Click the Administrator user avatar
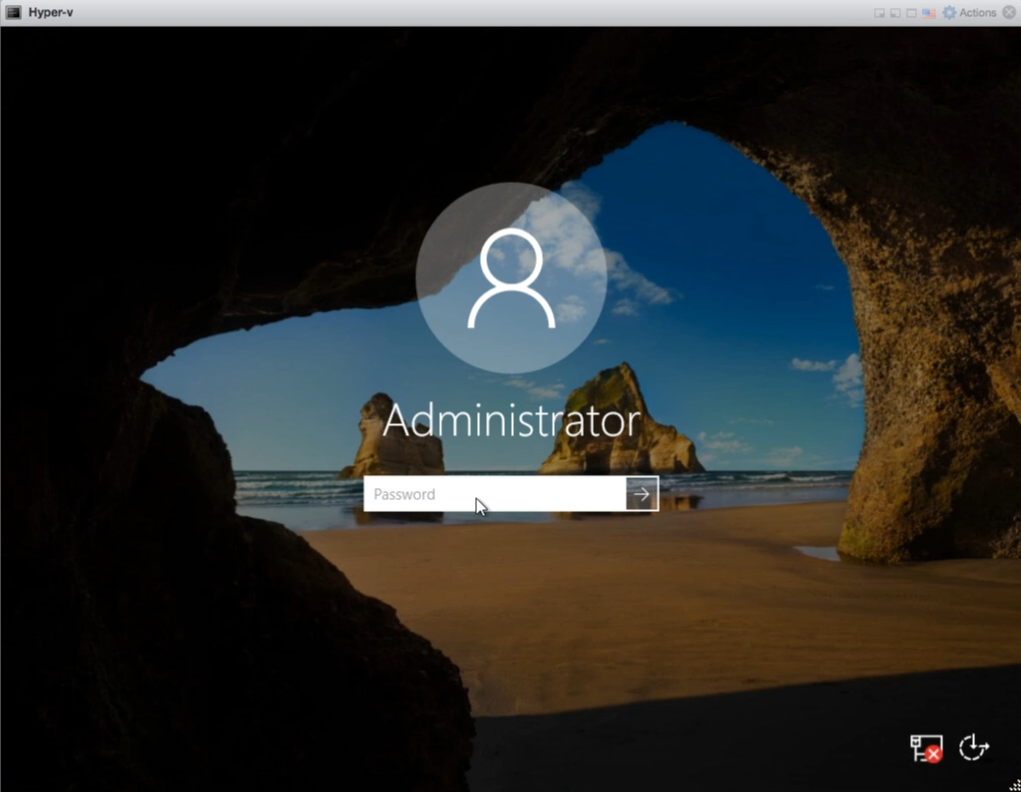This screenshot has height=792, width=1021. (511, 277)
